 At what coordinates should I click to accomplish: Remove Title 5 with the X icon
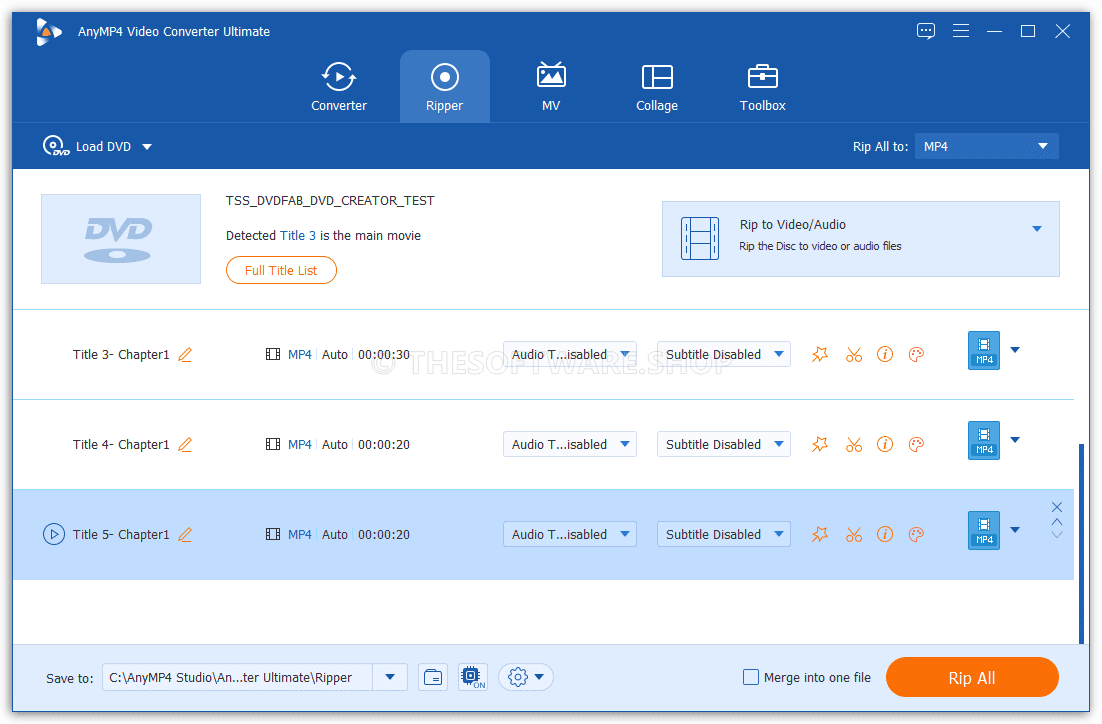tap(1056, 507)
